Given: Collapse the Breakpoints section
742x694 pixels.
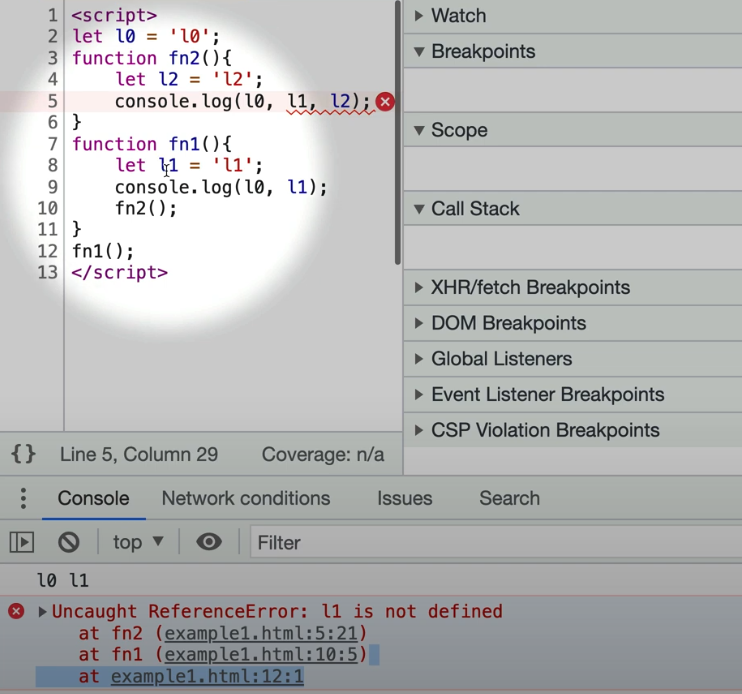Looking at the screenshot, I should tap(573, 51).
